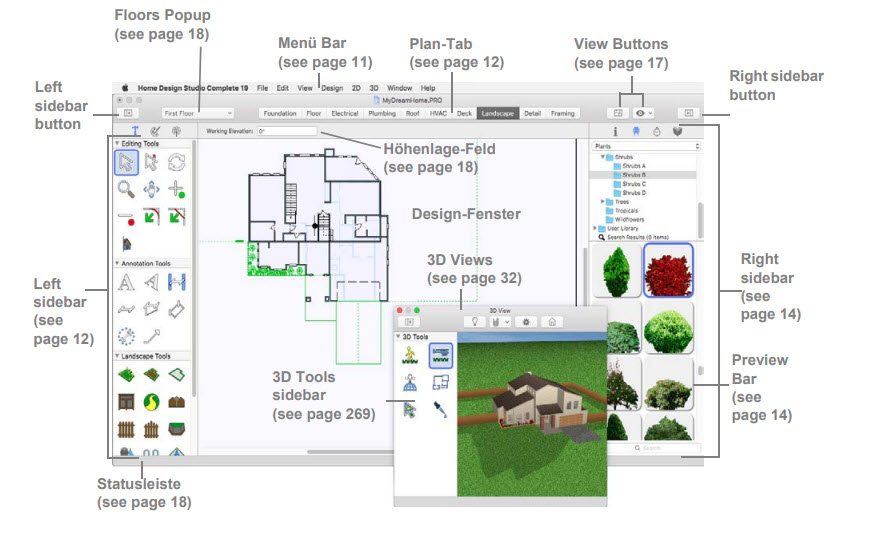Image resolution: width=872 pixels, height=539 pixels.
Task: Open the eye visibility view button
Action: [644, 113]
